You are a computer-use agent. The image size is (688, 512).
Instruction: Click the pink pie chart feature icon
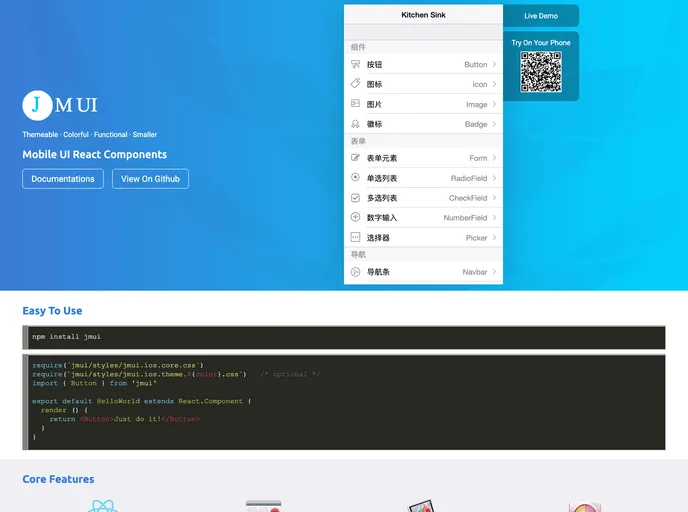click(x=585, y=507)
